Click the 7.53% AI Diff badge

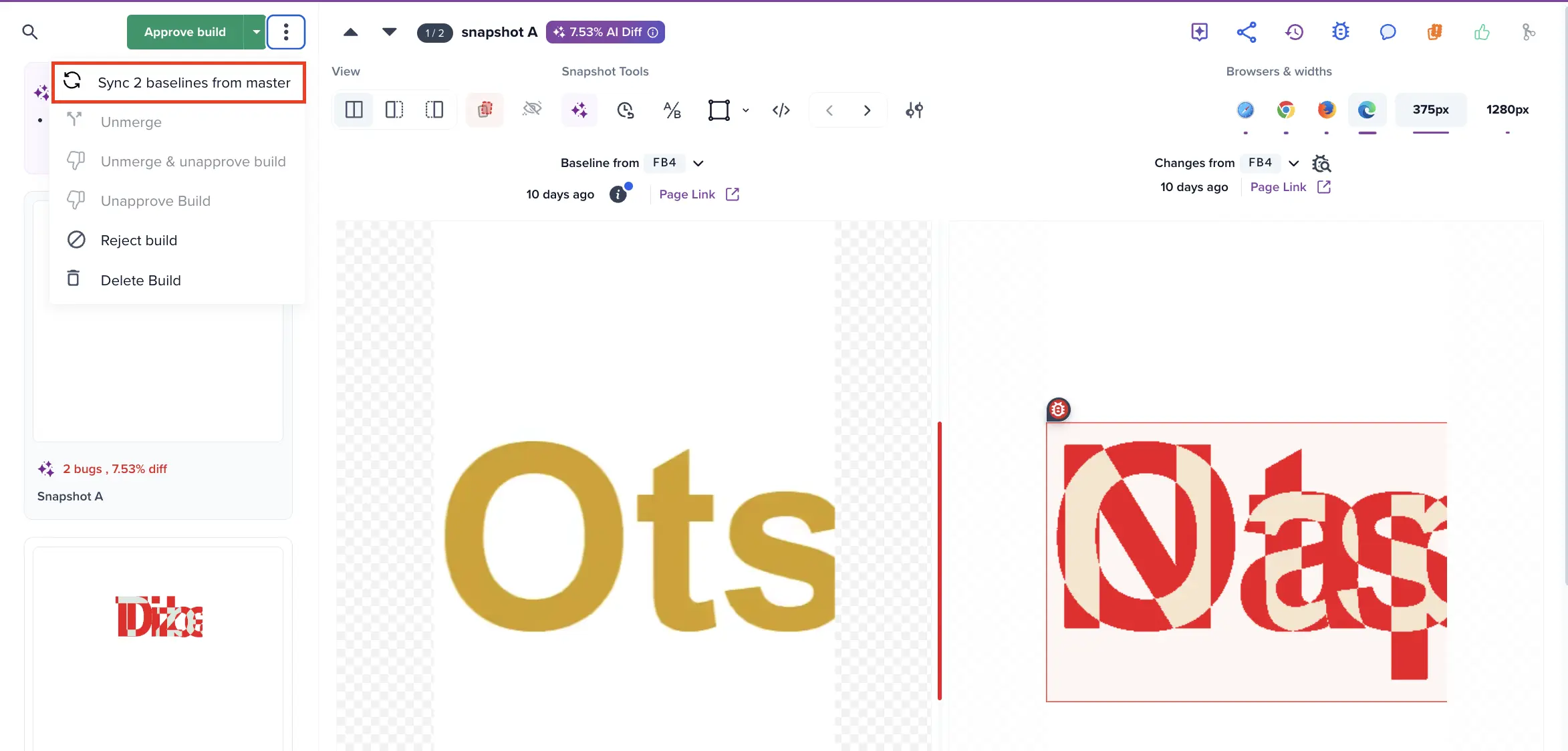pos(605,32)
